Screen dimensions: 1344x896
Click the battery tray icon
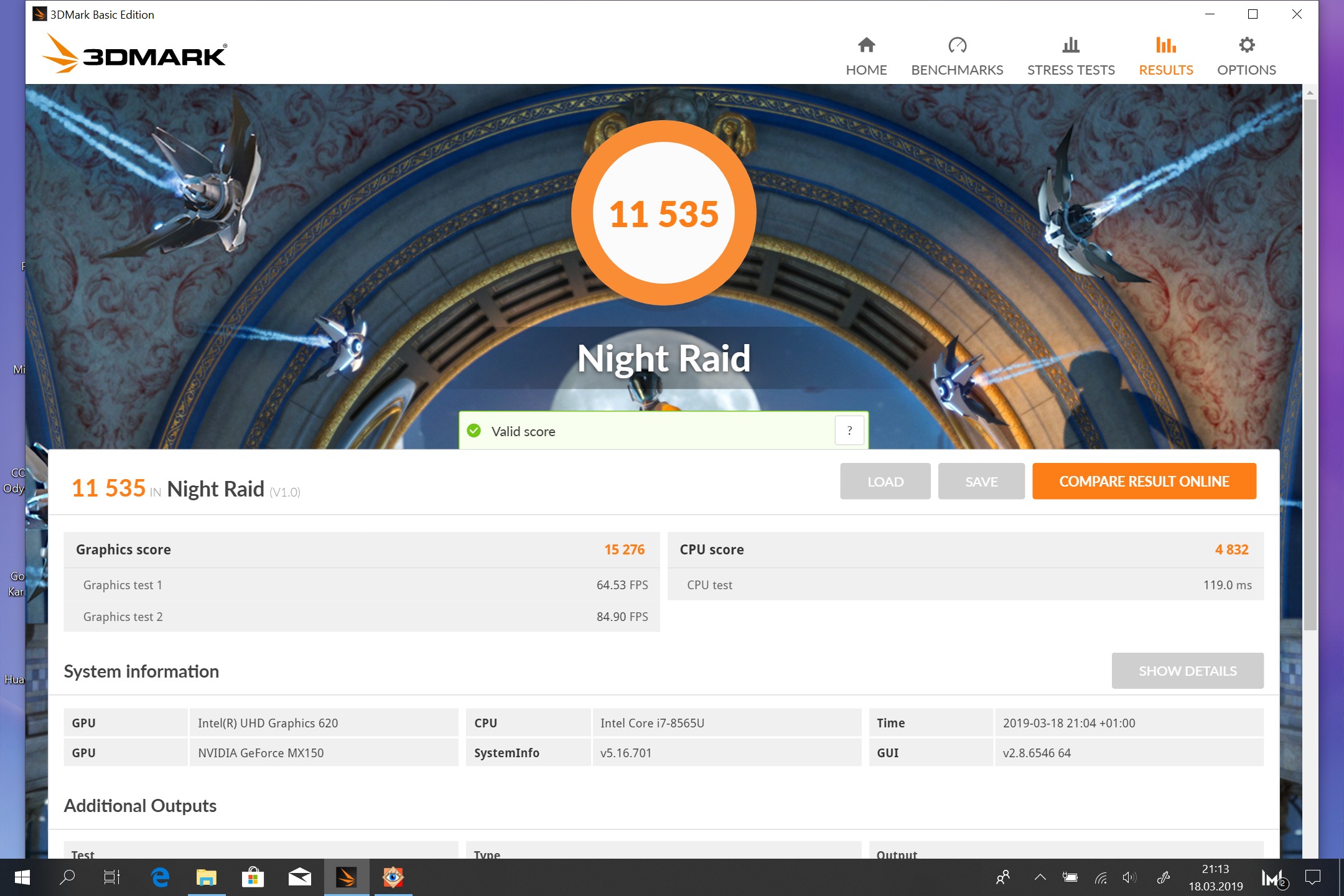coord(1070,877)
